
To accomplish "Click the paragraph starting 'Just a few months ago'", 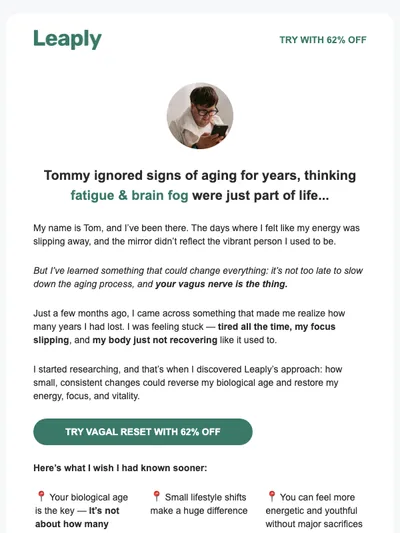I will point(189,327).
